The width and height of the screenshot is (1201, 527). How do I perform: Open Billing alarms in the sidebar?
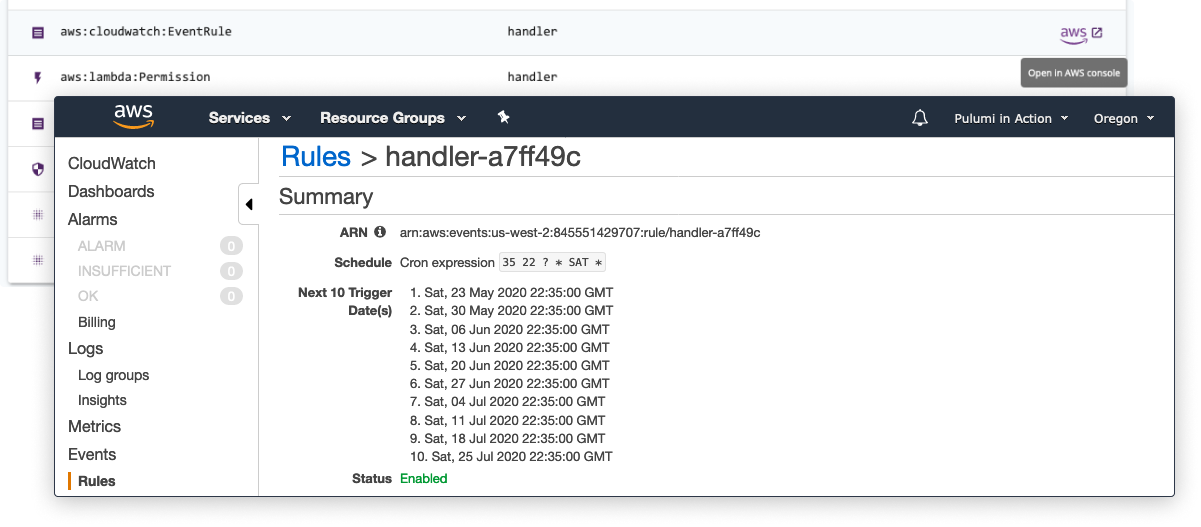click(97, 322)
